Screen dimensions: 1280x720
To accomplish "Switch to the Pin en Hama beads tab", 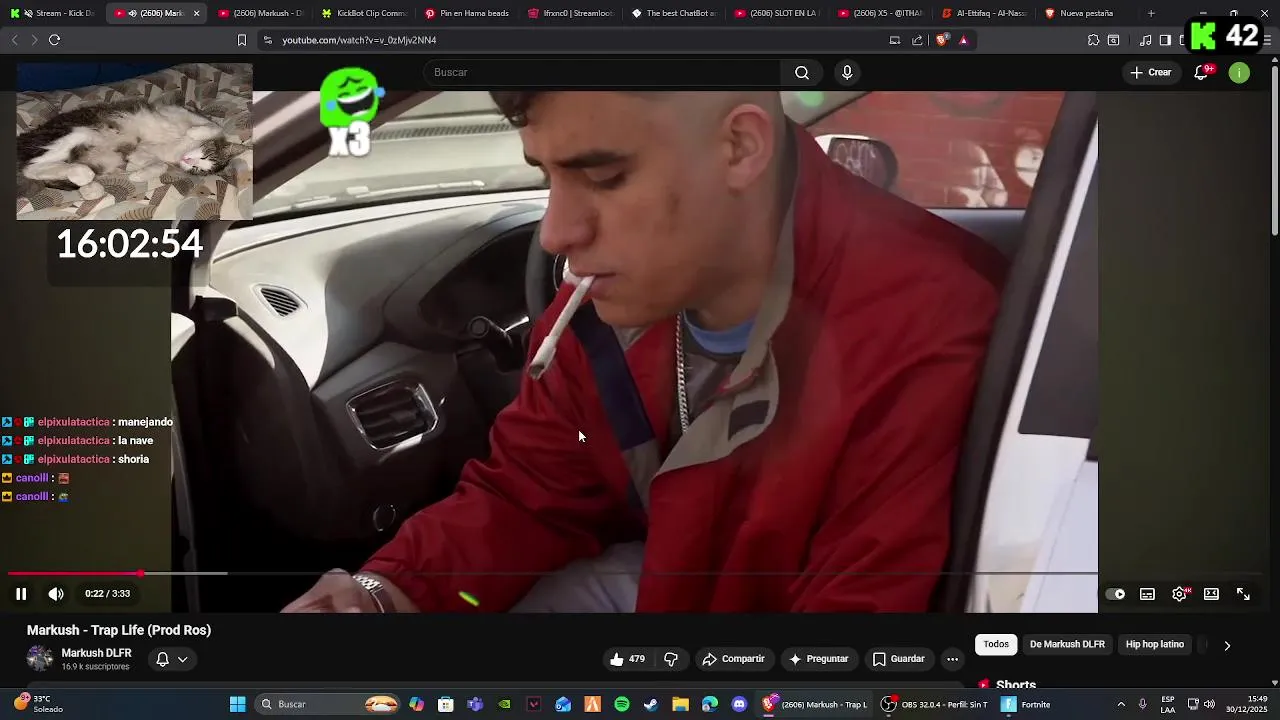I will pyautogui.click(x=466, y=13).
